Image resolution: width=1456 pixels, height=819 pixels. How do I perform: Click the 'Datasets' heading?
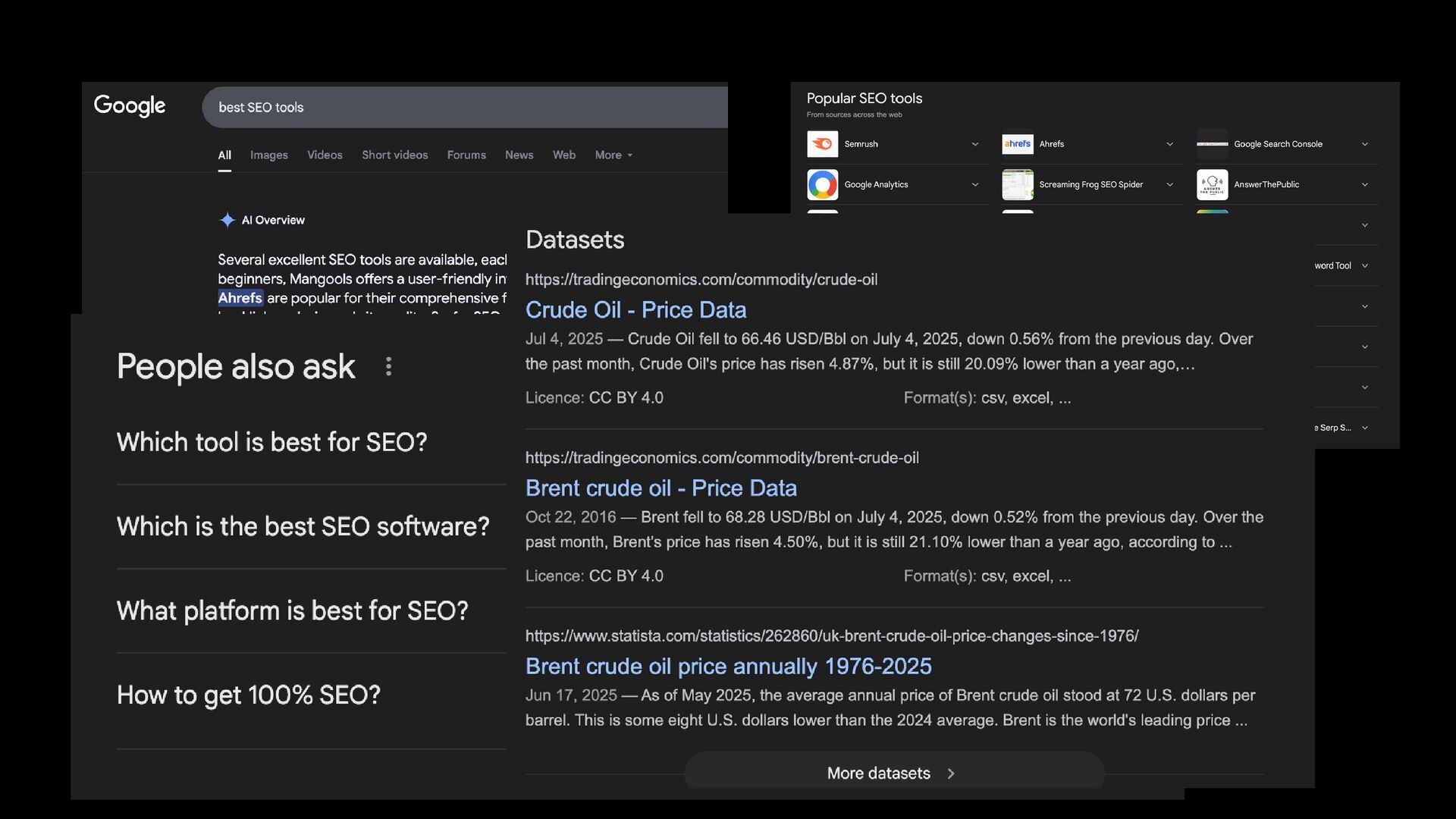coord(575,240)
